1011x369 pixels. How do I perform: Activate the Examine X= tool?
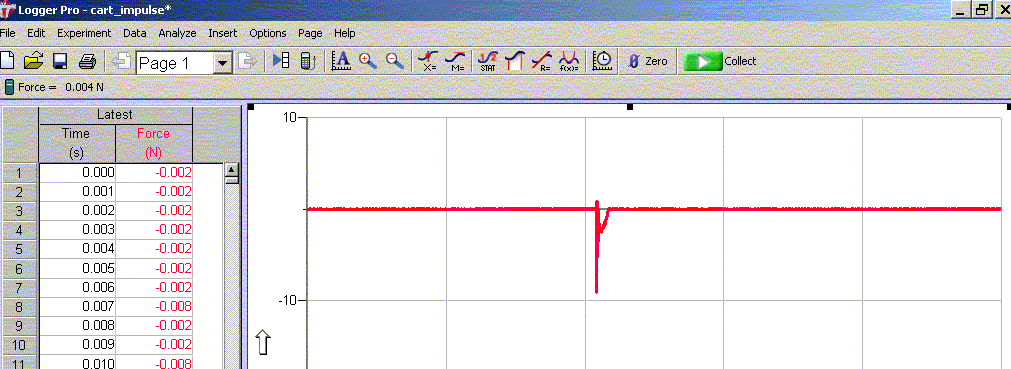[x=427, y=61]
